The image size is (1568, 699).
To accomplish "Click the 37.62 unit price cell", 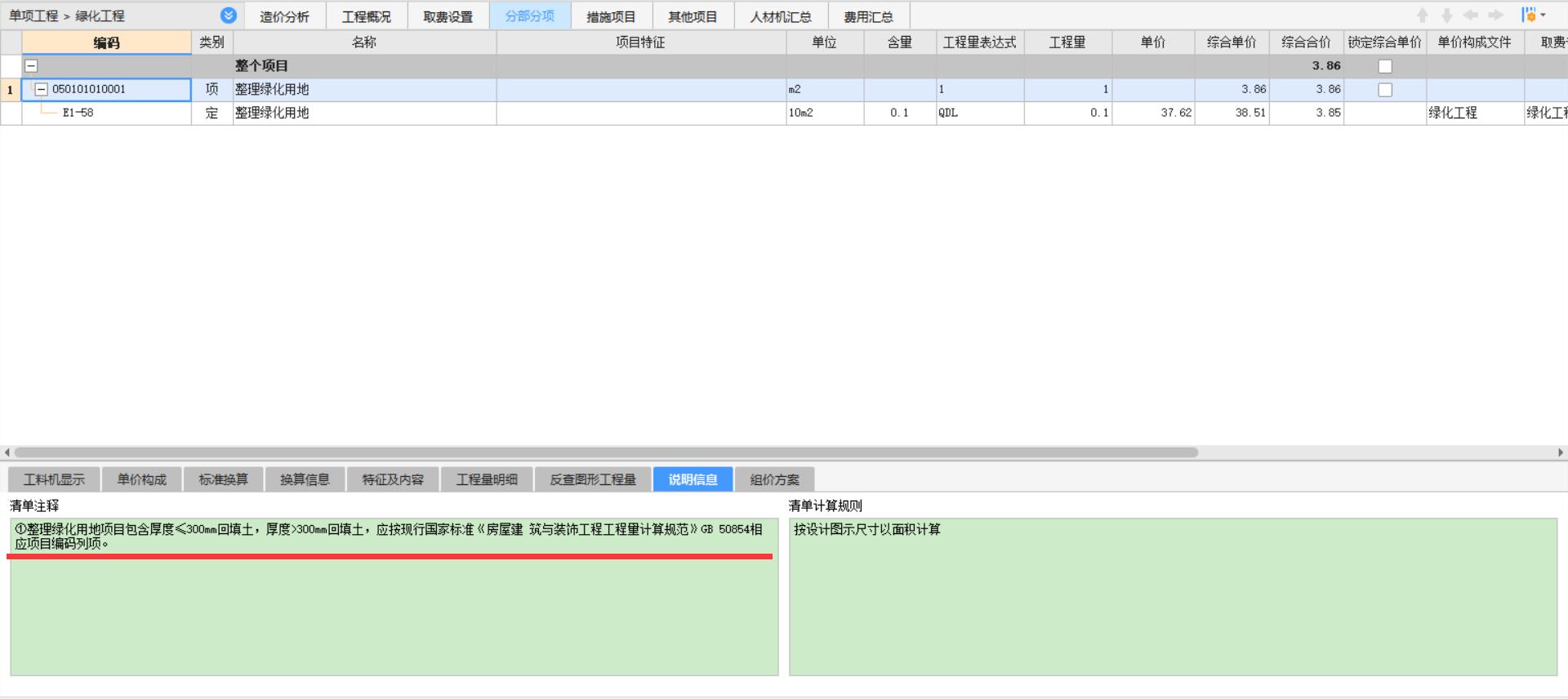I will click(1153, 114).
